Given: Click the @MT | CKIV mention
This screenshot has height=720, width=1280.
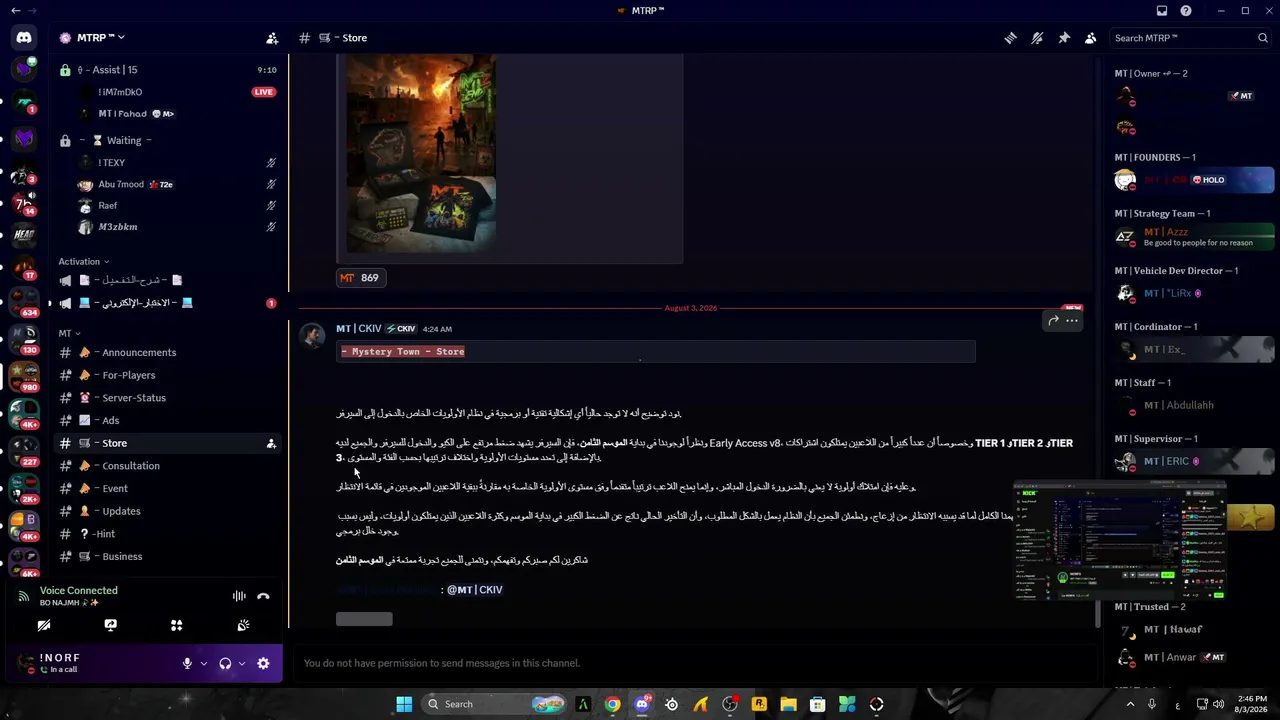Looking at the screenshot, I should click(x=474, y=590).
